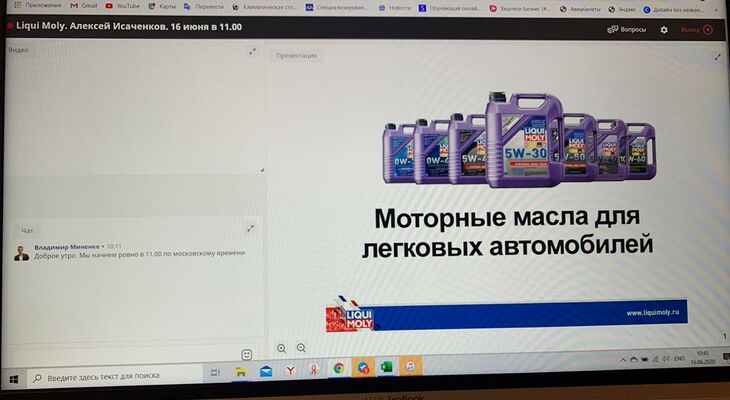Click Владимир Миненко's avatar in chat

[x=21, y=253]
